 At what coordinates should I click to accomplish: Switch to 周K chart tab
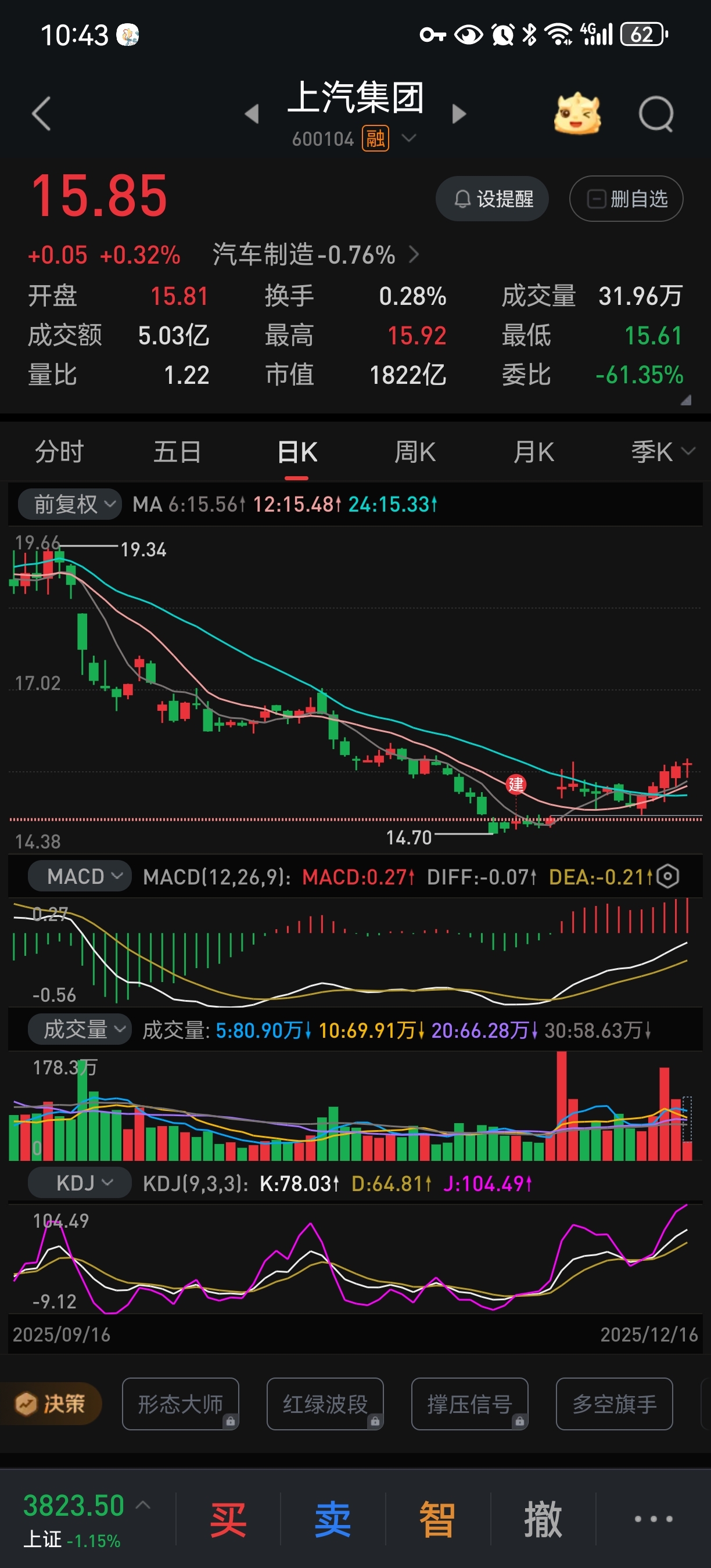coord(415,452)
